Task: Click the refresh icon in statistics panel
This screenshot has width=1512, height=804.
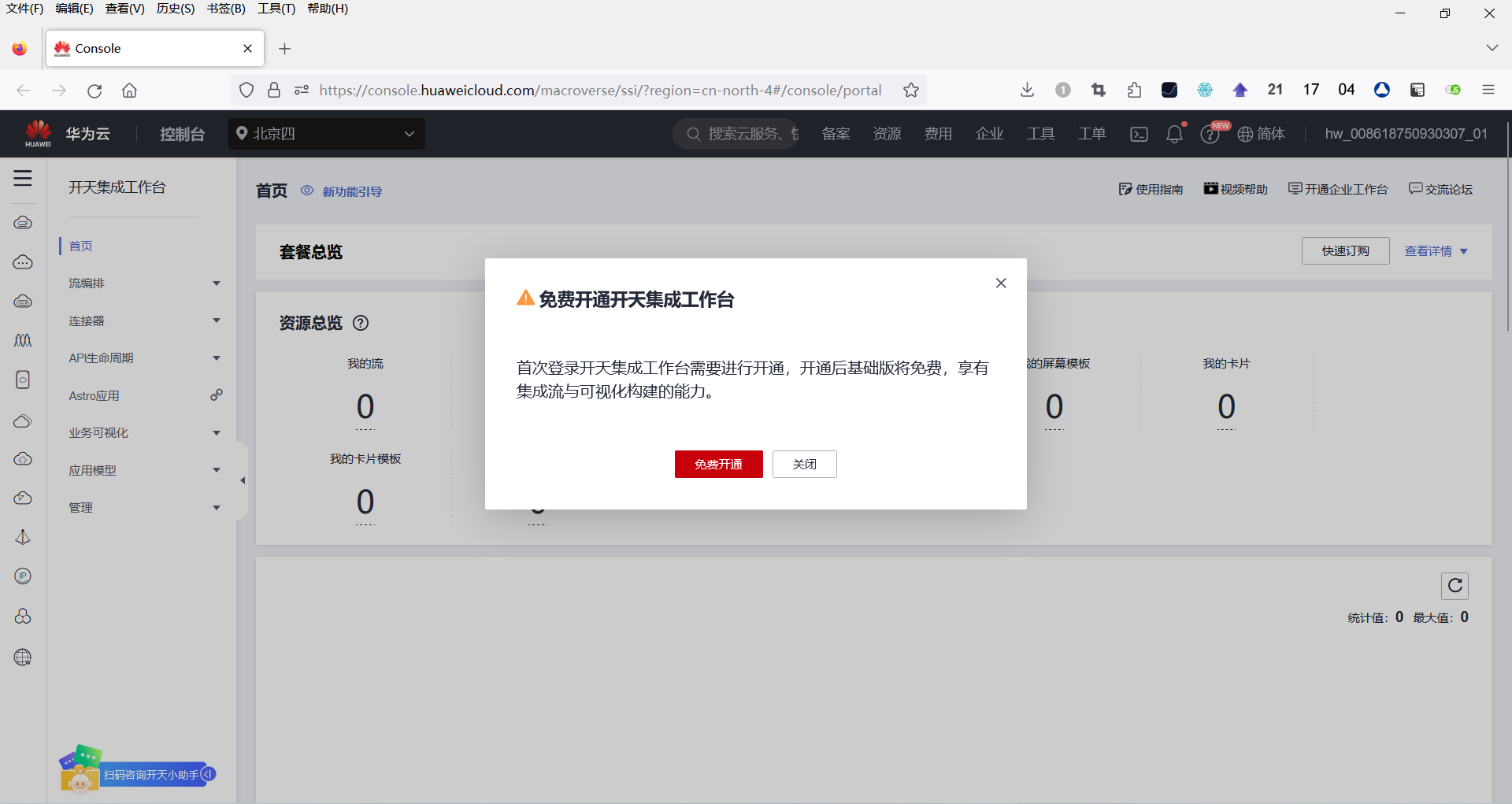Action: (x=1454, y=586)
